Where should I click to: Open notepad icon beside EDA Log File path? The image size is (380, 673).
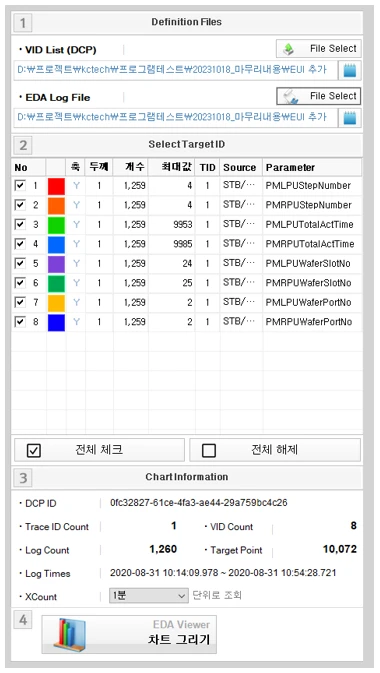[350, 117]
